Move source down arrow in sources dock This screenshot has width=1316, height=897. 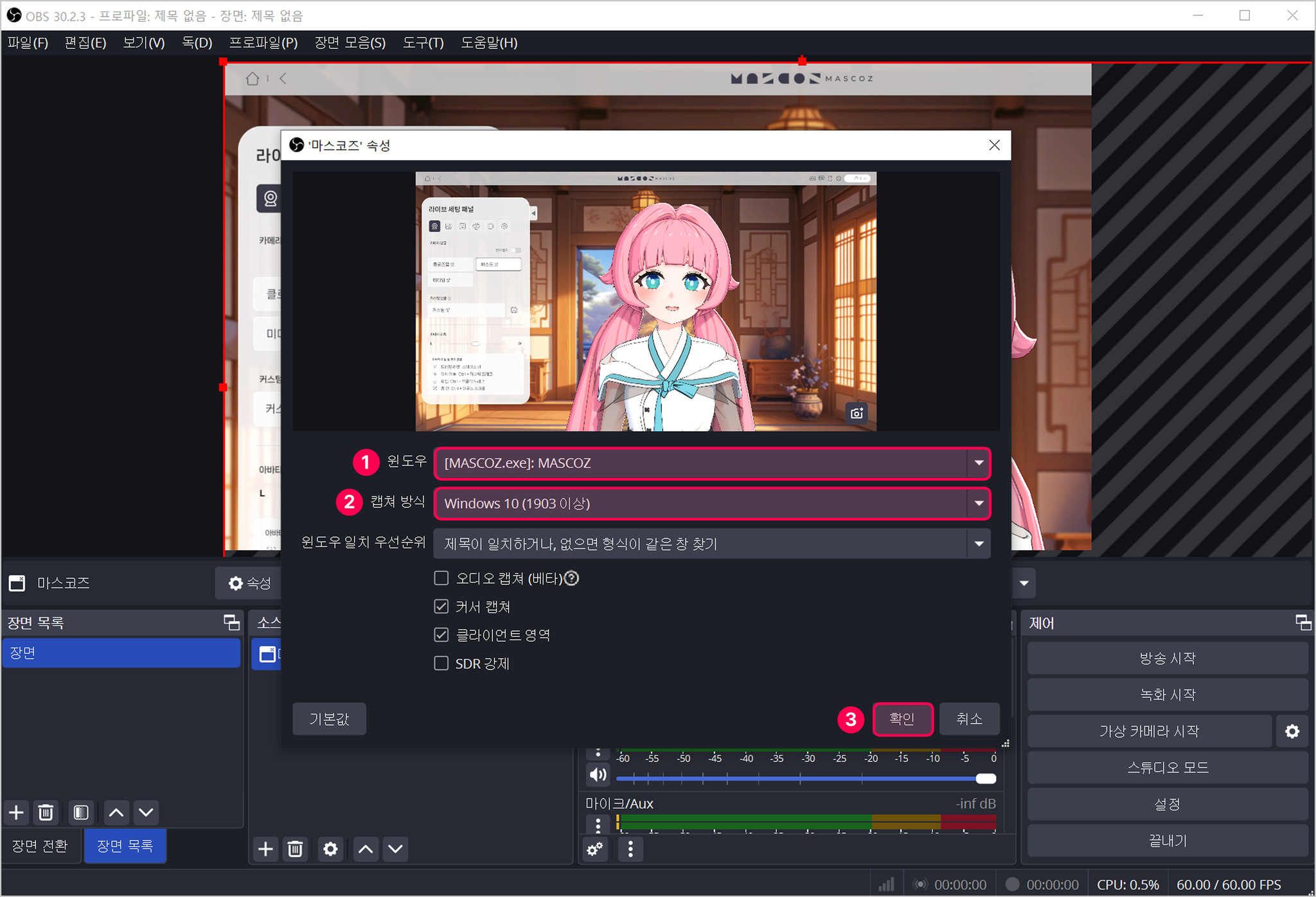[x=396, y=849]
